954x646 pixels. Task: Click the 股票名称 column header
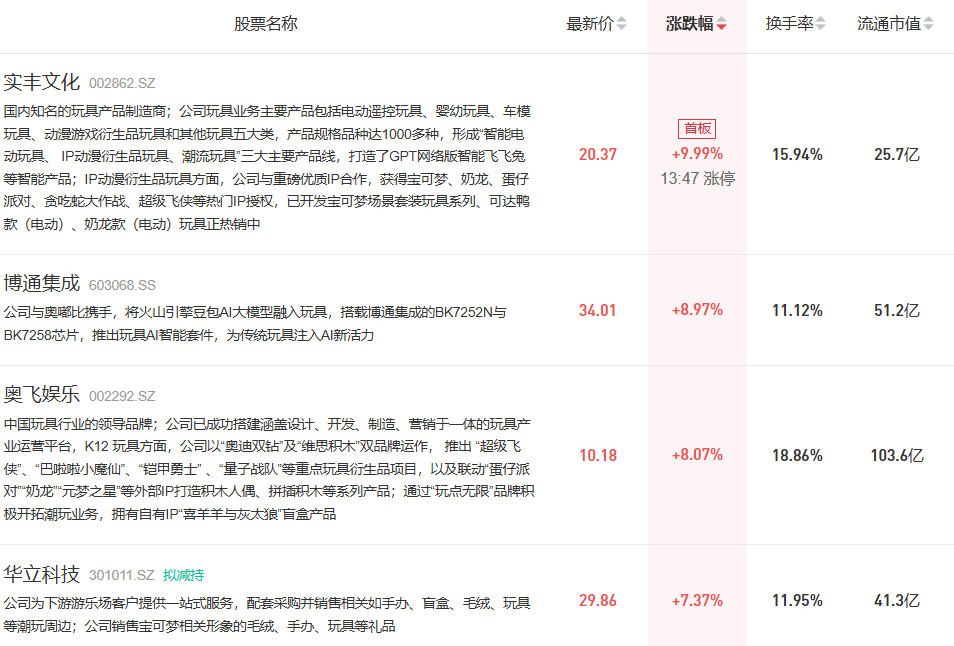pyautogui.click(x=266, y=24)
